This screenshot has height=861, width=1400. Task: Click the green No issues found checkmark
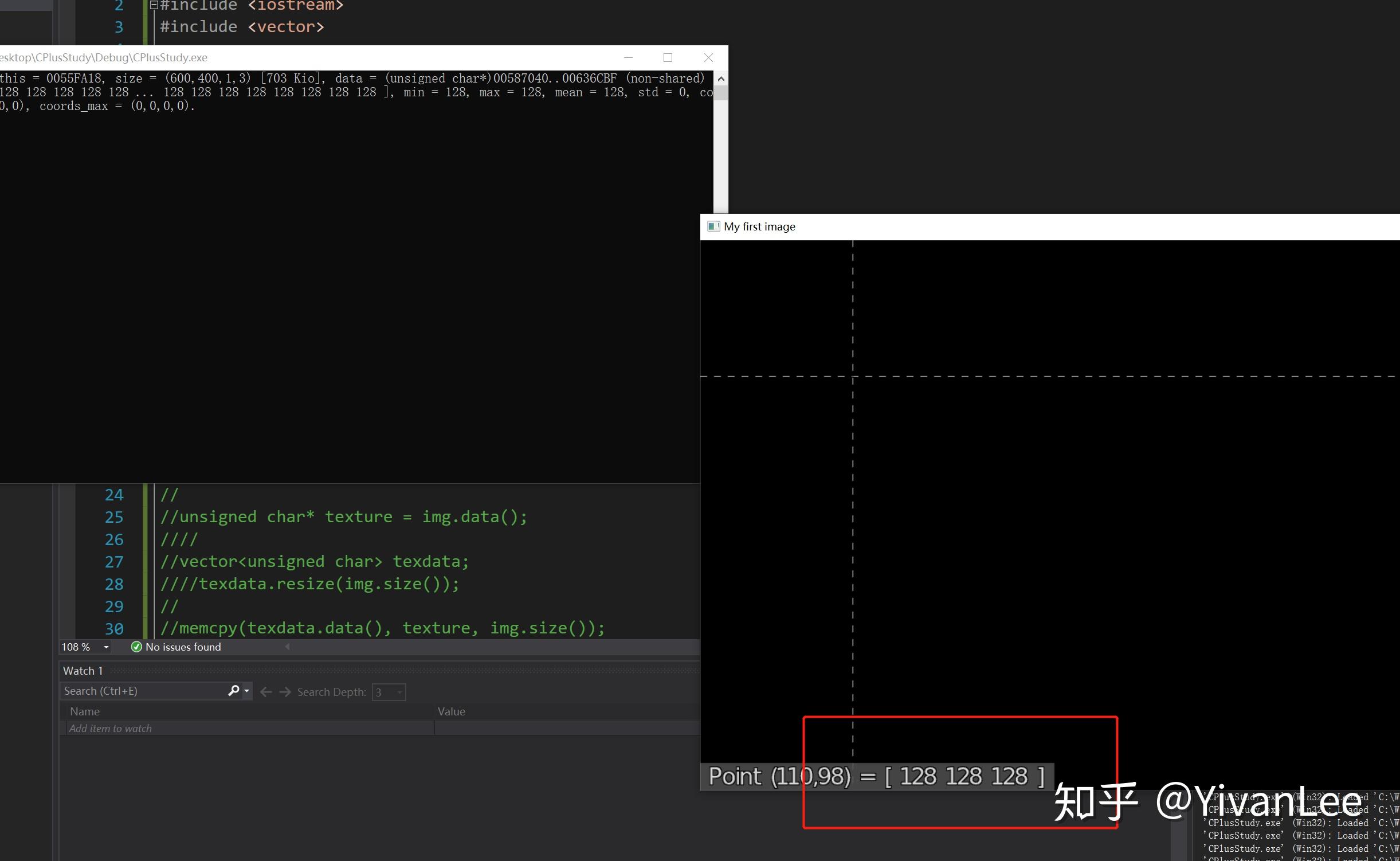(136, 647)
